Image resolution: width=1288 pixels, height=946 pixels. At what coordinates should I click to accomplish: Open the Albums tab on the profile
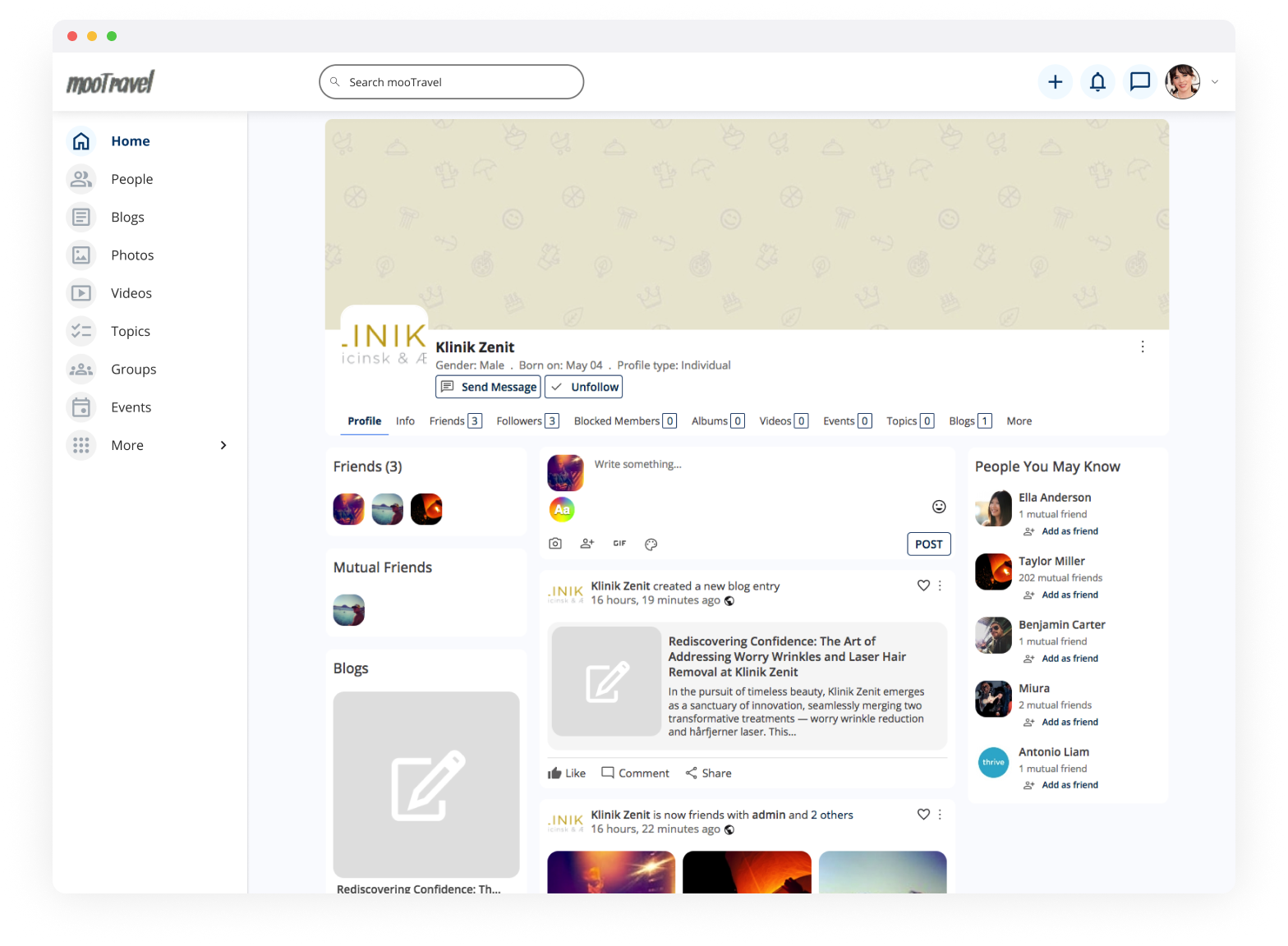pos(718,421)
